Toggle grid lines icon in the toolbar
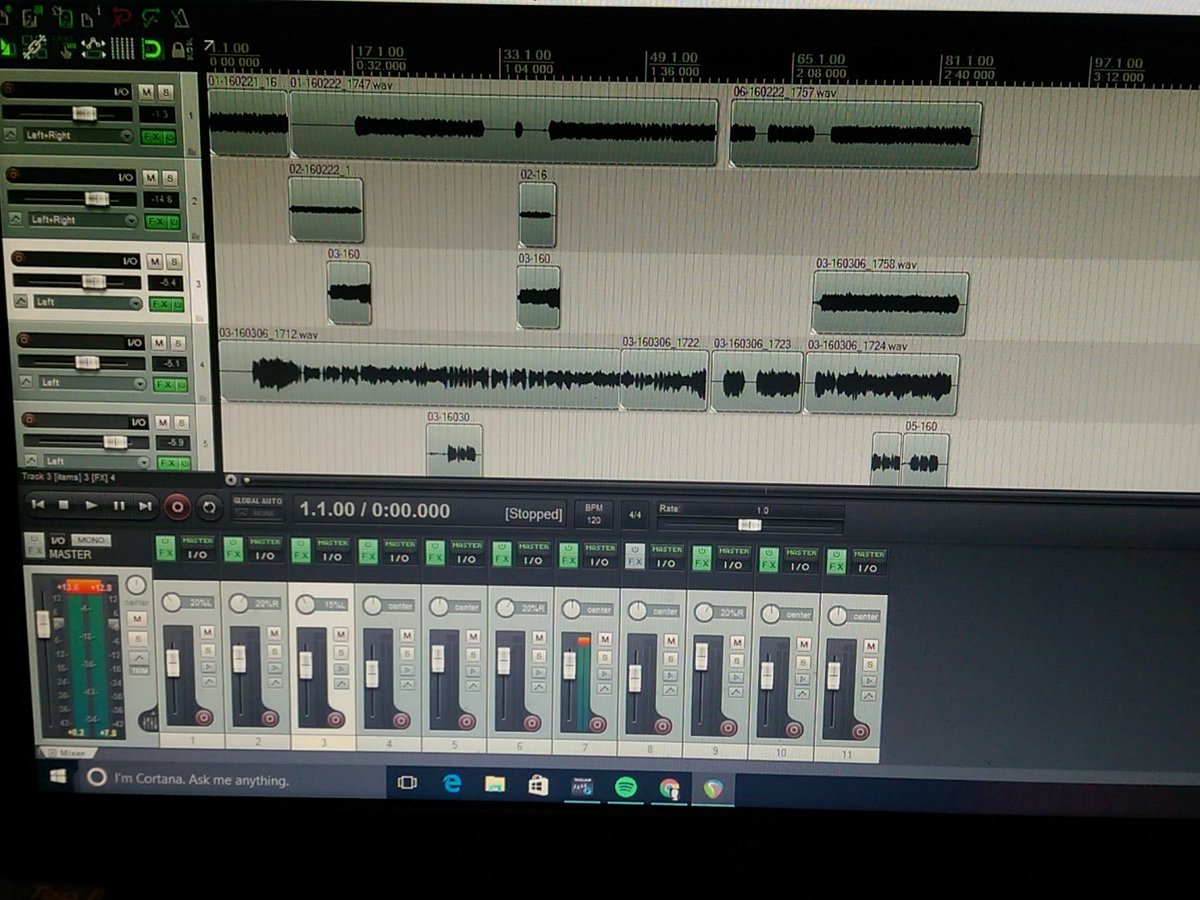1200x900 pixels. pyautogui.click(x=123, y=47)
